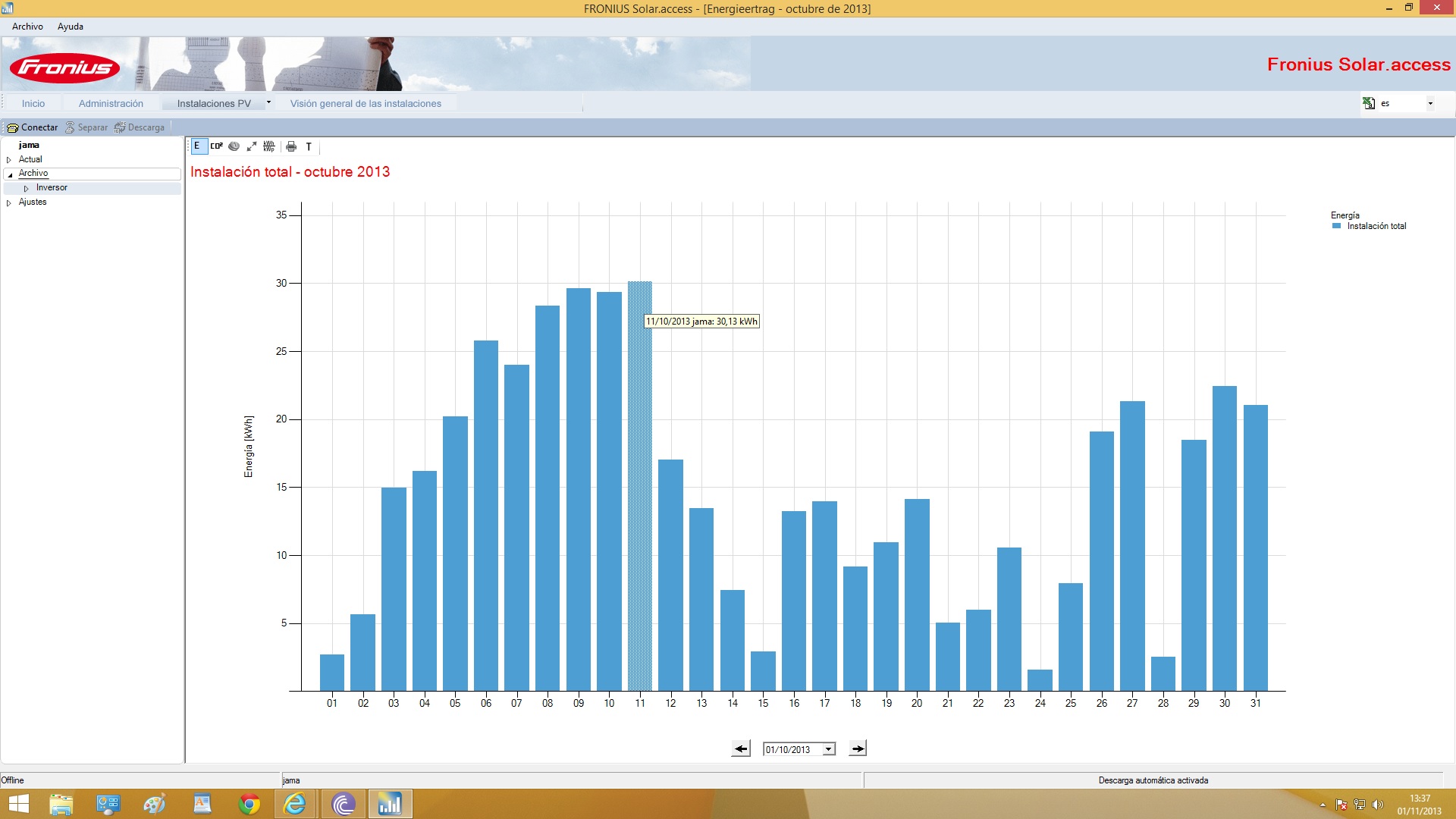Open the Instalaciones PV dropdown arrow
The height and width of the screenshot is (819, 1456).
click(268, 102)
